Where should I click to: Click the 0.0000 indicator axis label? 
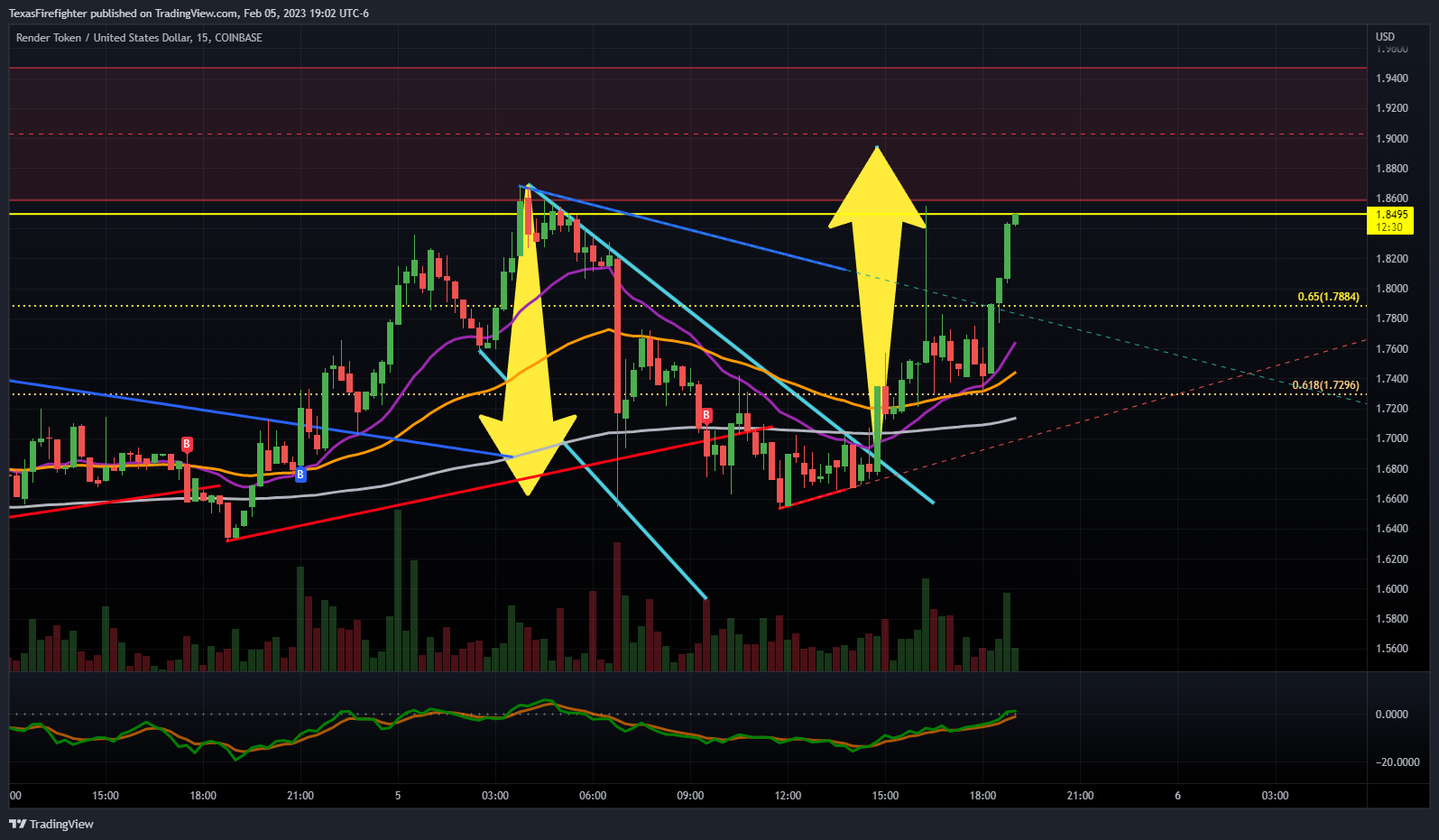click(1391, 715)
